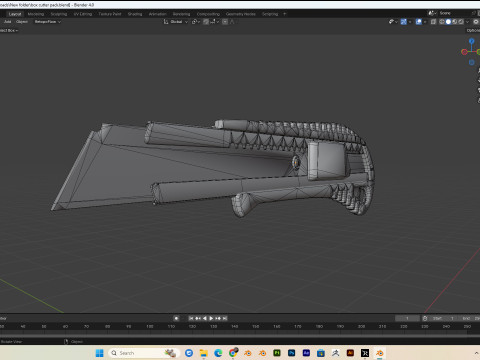
Task: Click the red X axis on gizmo
Action: click(x=464, y=52)
